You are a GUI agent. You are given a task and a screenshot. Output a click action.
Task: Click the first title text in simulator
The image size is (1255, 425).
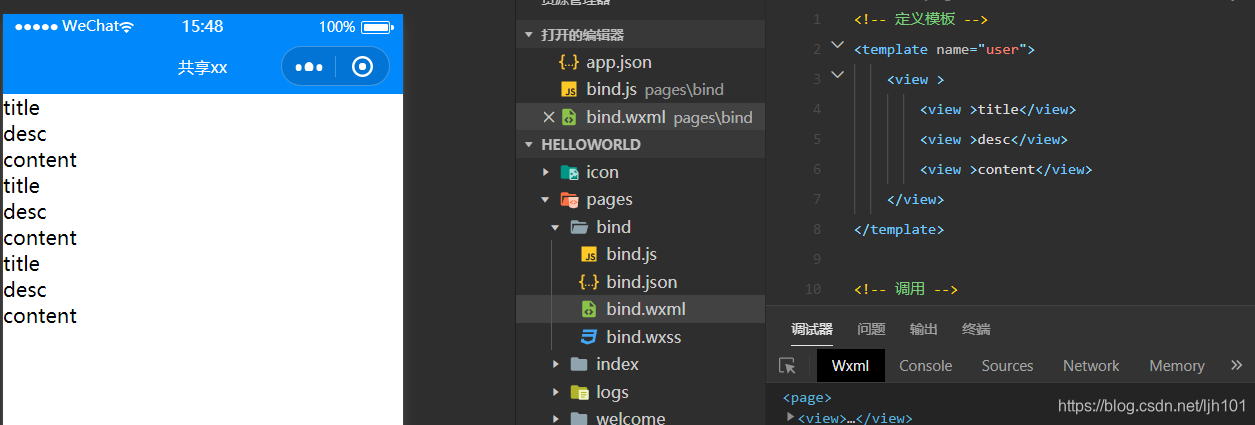click(22, 107)
